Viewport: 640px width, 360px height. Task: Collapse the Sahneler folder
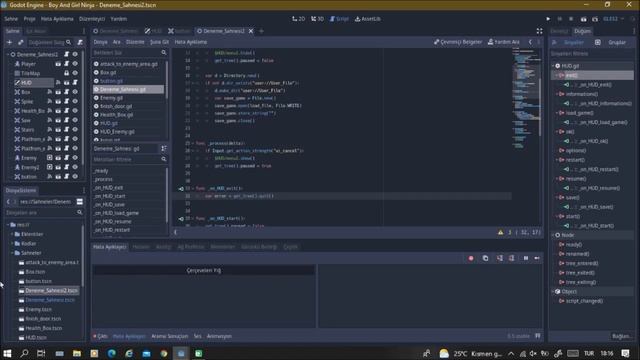(12, 253)
